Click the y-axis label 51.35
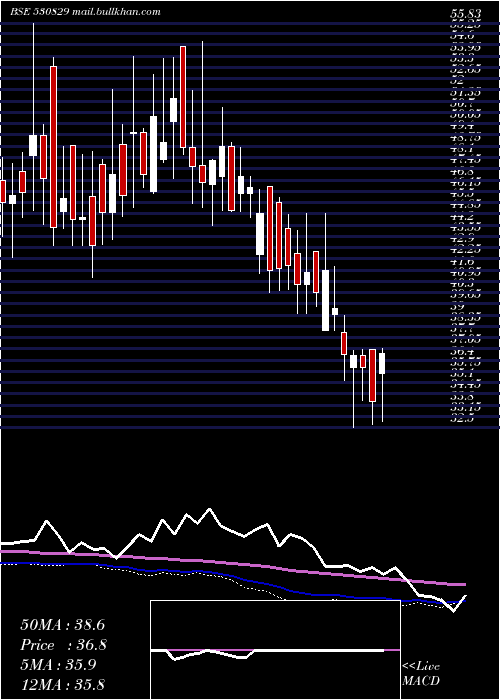Screen dimensions: 500x700 pos(465,93)
